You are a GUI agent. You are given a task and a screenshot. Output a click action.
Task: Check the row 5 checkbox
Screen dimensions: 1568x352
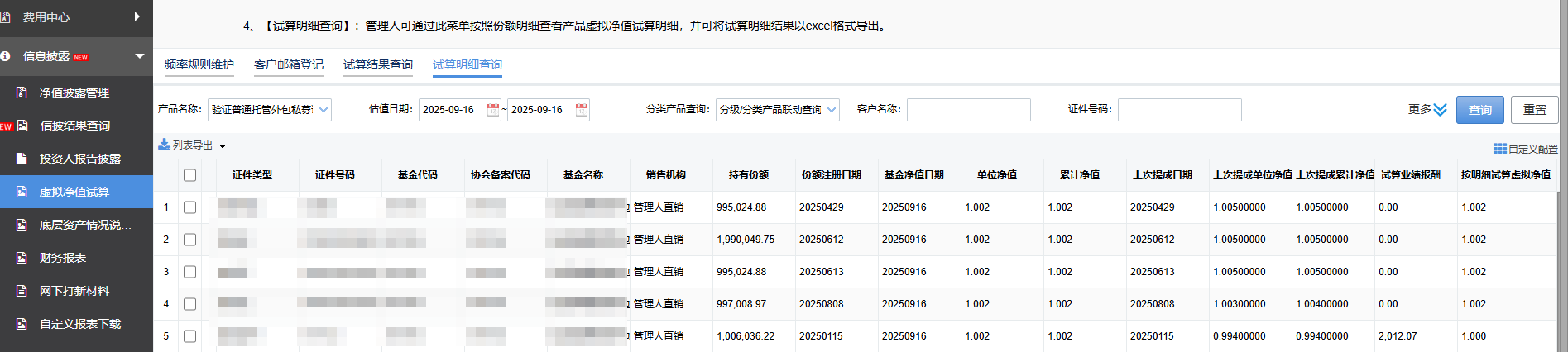[189, 336]
